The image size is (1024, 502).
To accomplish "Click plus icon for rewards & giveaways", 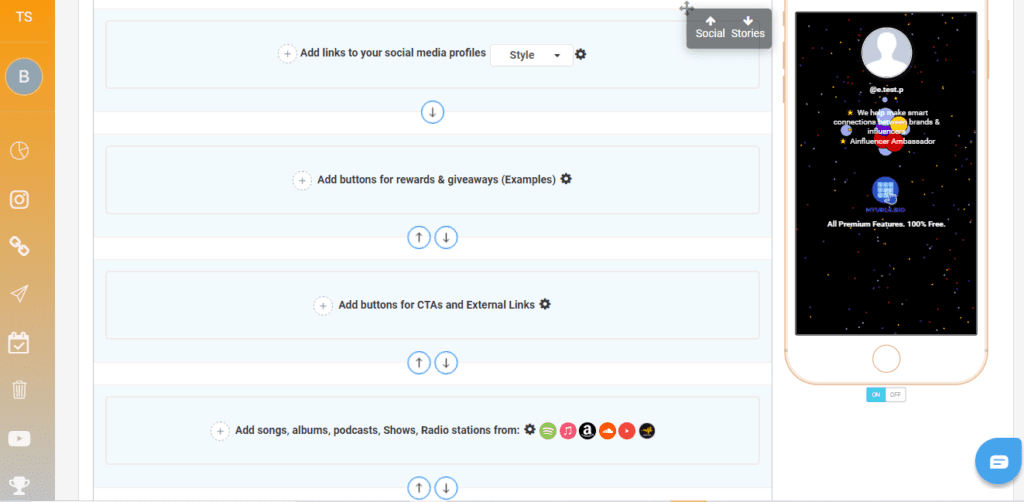I will pos(302,180).
